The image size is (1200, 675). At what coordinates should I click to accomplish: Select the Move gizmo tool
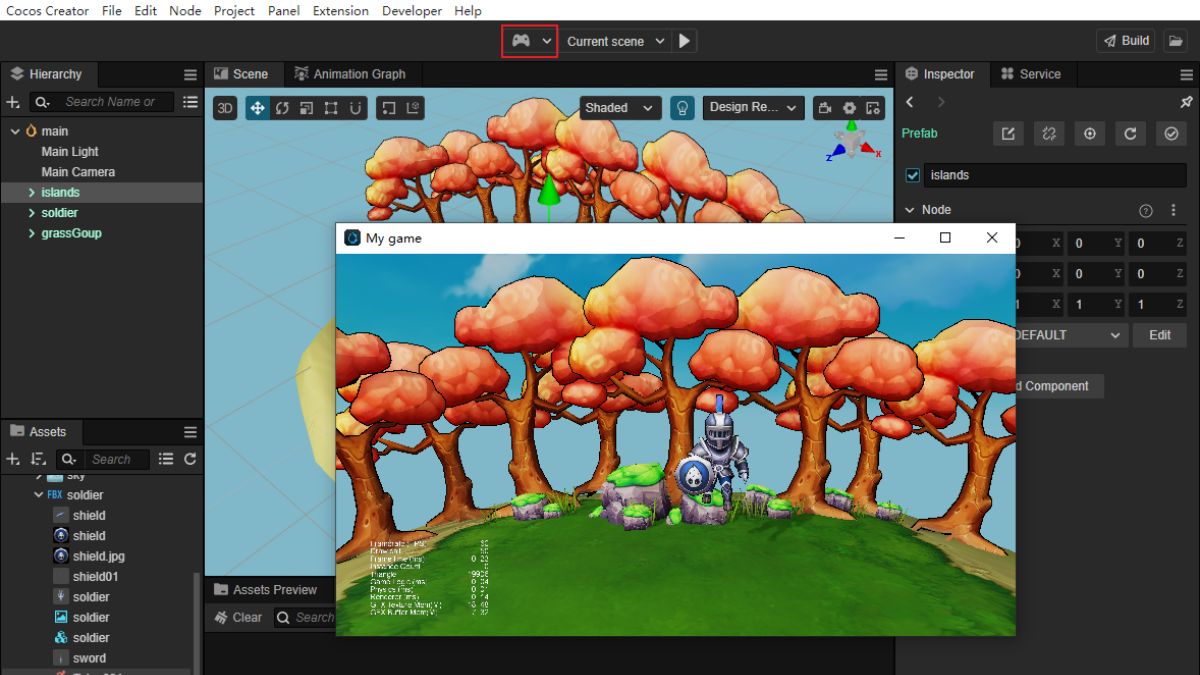coord(257,108)
